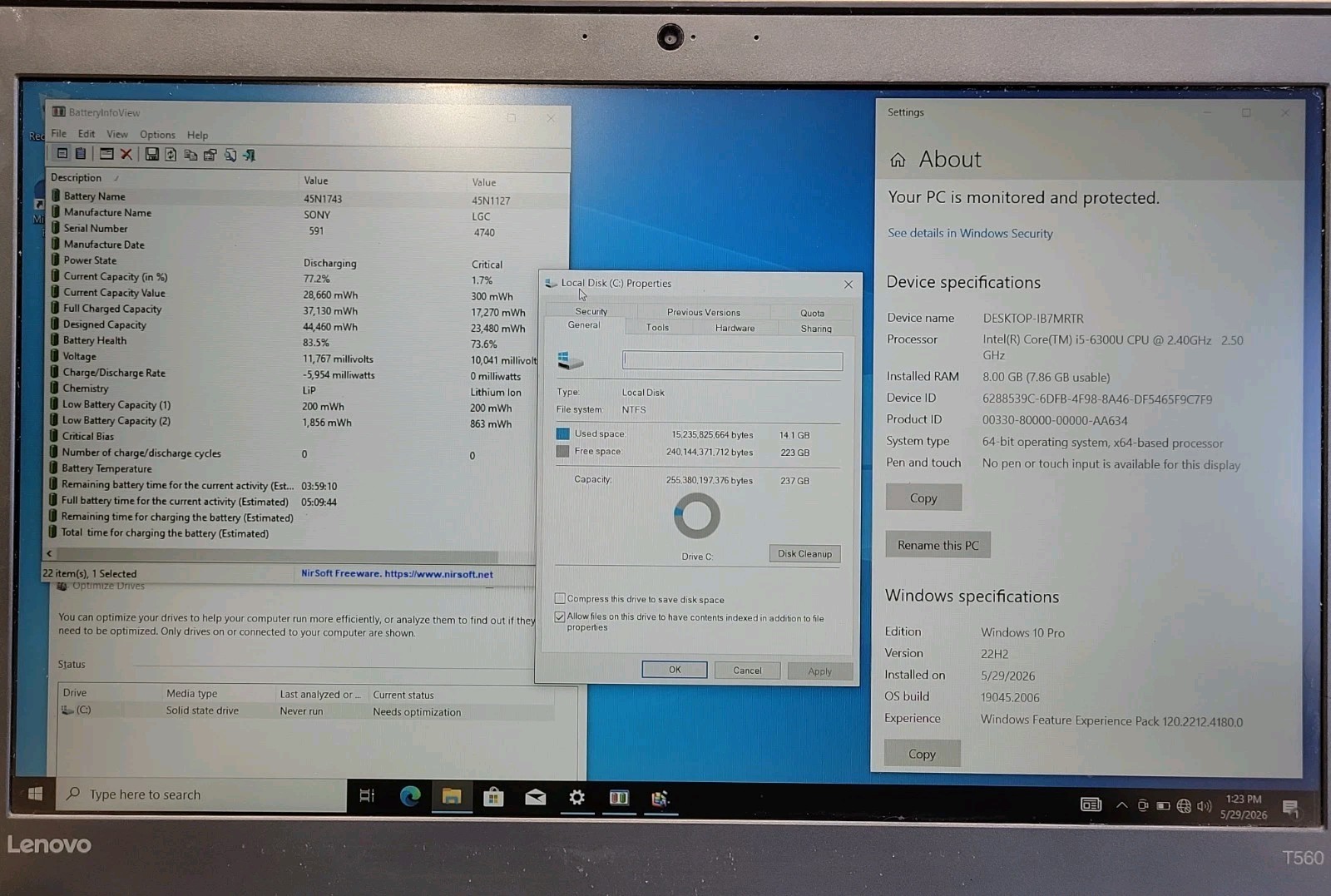Click Cancel in Local Disk Properties
The image size is (1331, 896).
coord(747,671)
